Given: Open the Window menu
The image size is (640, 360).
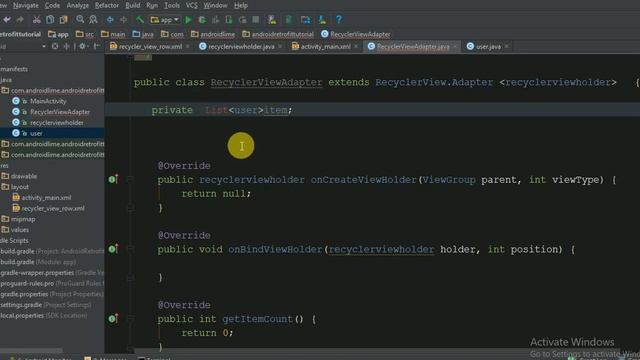Looking at the screenshot, I should click(x=215, y=6).
